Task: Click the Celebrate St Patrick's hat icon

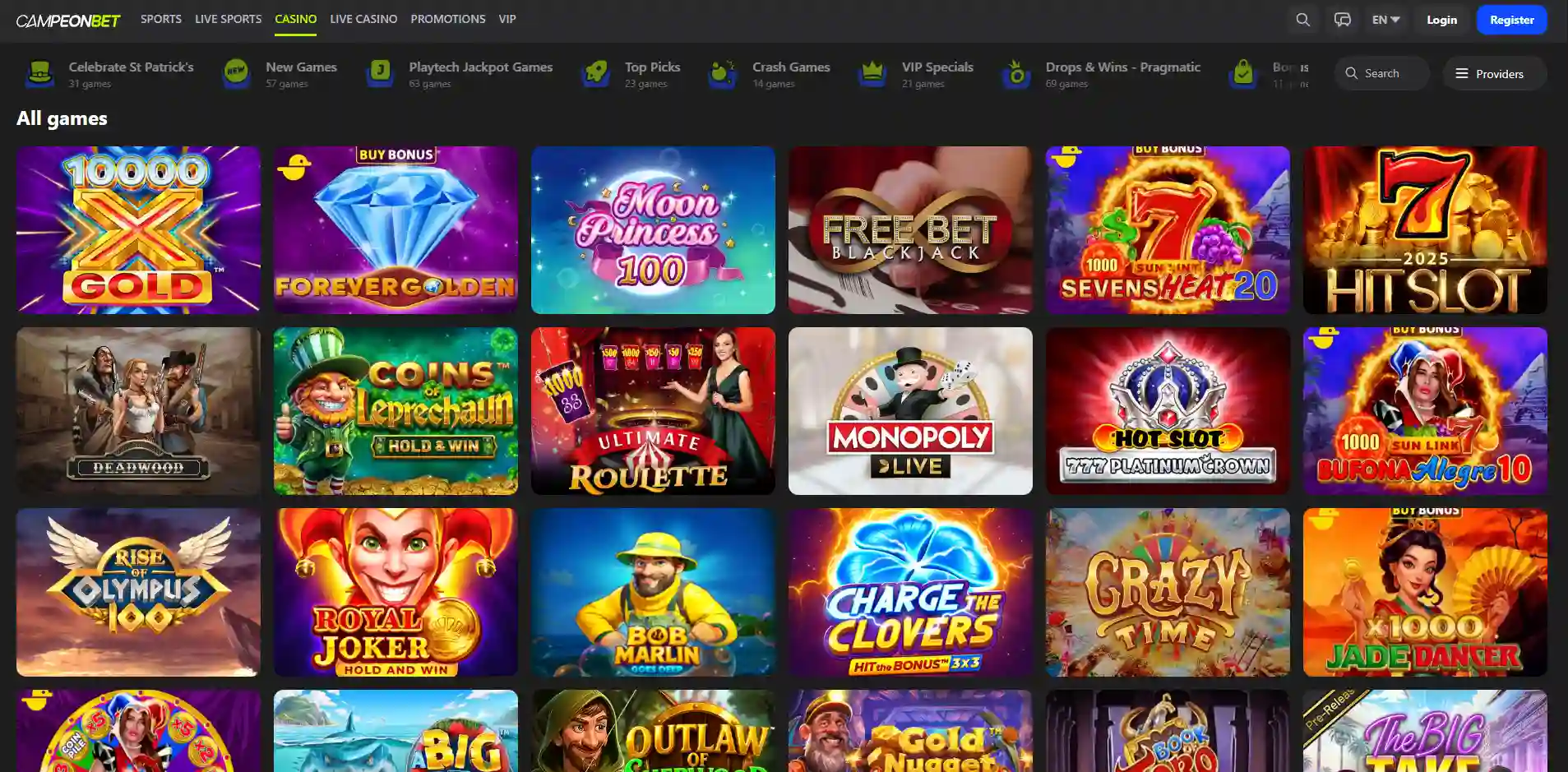Action: click(x=39, y=74)
